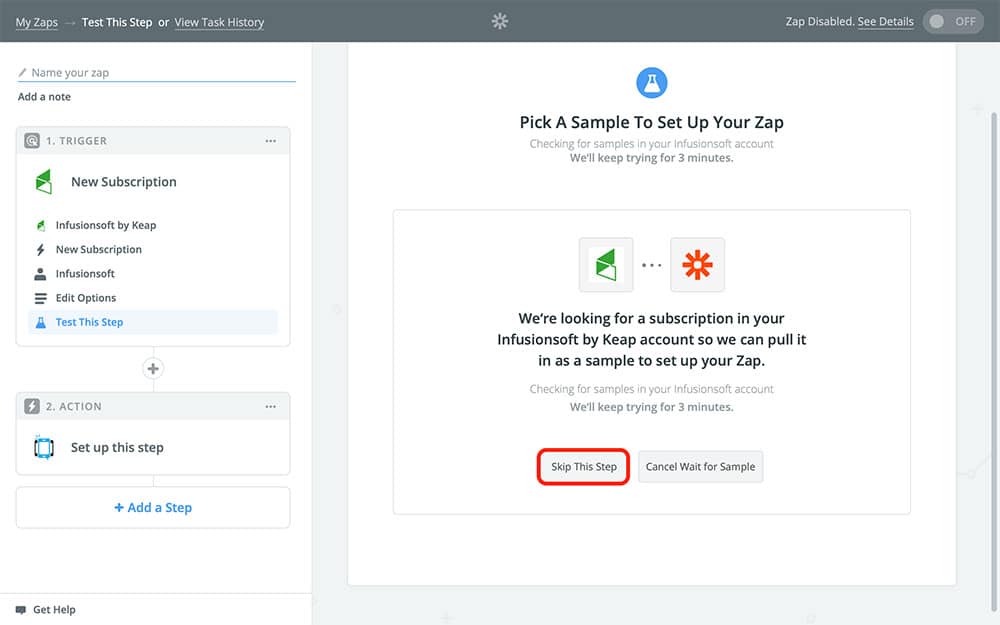Click the Zapier logo in top bar

tap(500, 21)
